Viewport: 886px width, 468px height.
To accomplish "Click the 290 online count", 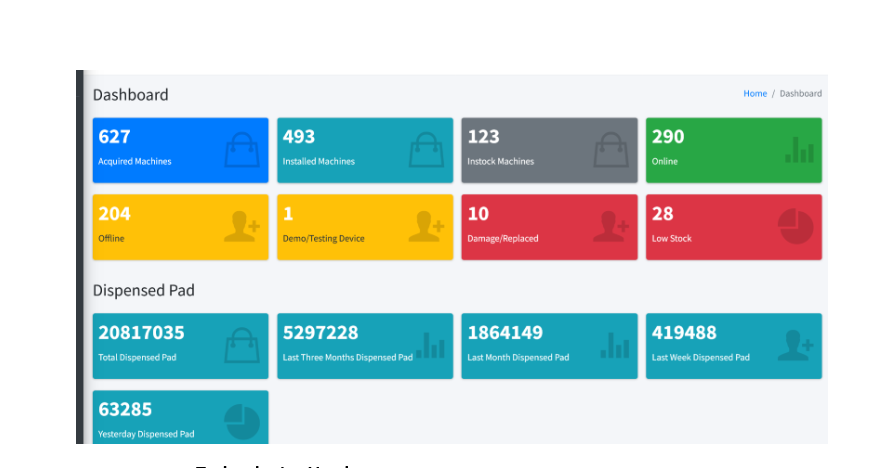I will [668, 136].
